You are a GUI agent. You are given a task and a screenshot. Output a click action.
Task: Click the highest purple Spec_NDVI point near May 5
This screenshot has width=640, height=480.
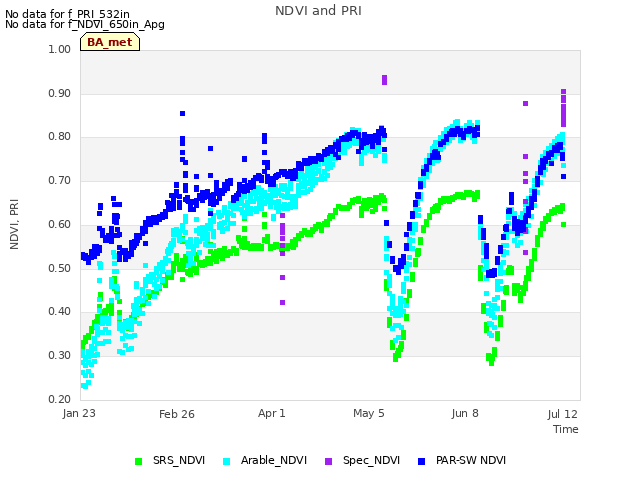point(384,78)
